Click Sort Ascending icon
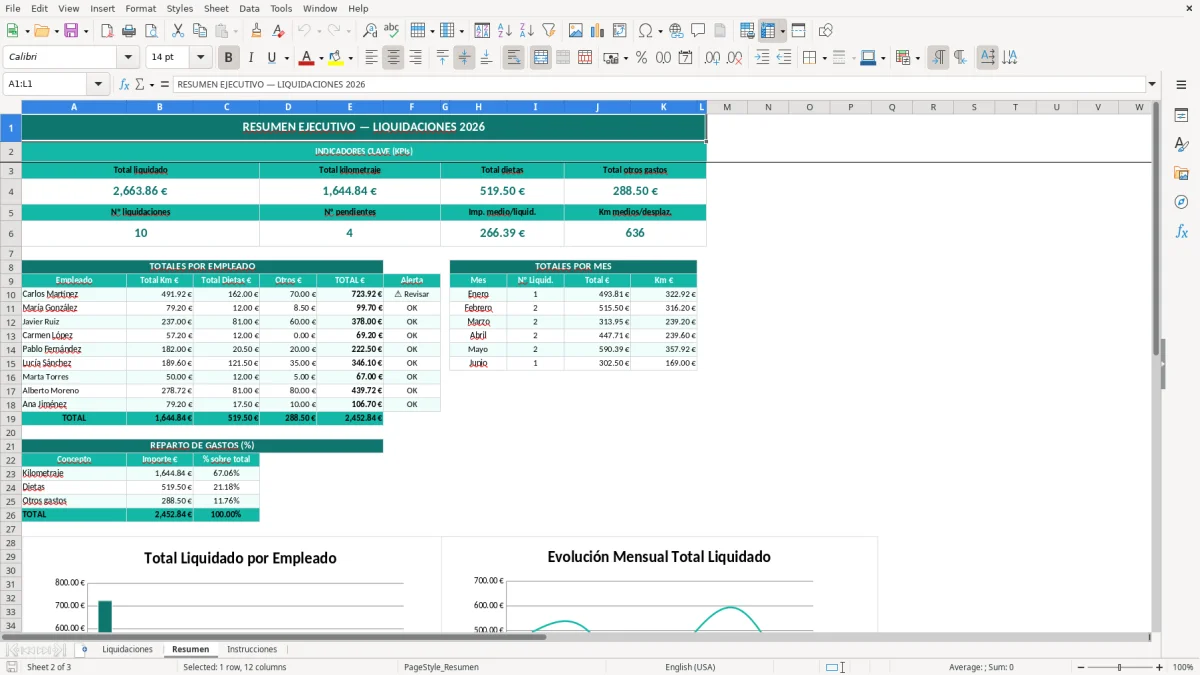1200x675 pixels. click(x=505, y=31)
